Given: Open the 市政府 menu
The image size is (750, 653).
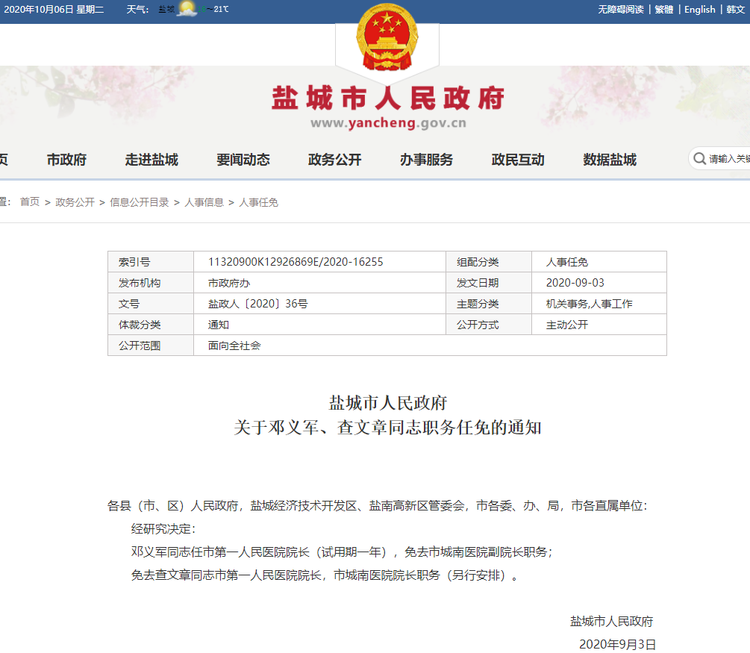Looking at the screenshot, I should click(66, 159).
